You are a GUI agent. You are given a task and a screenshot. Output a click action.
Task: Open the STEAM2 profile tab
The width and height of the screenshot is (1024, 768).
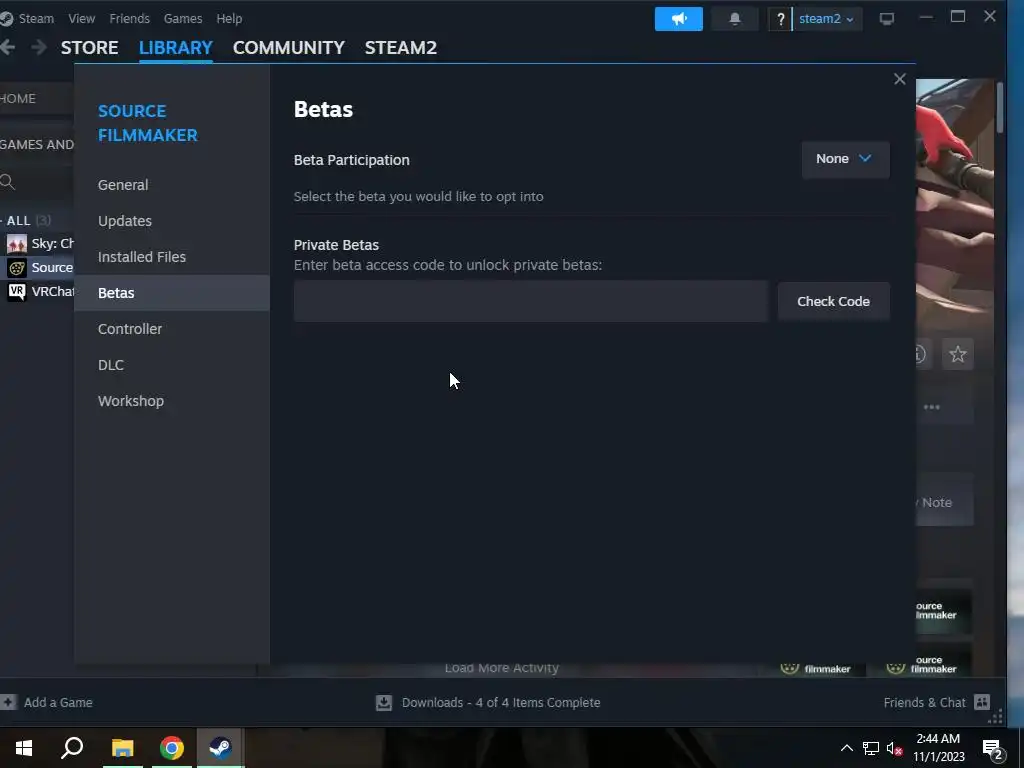400,48
